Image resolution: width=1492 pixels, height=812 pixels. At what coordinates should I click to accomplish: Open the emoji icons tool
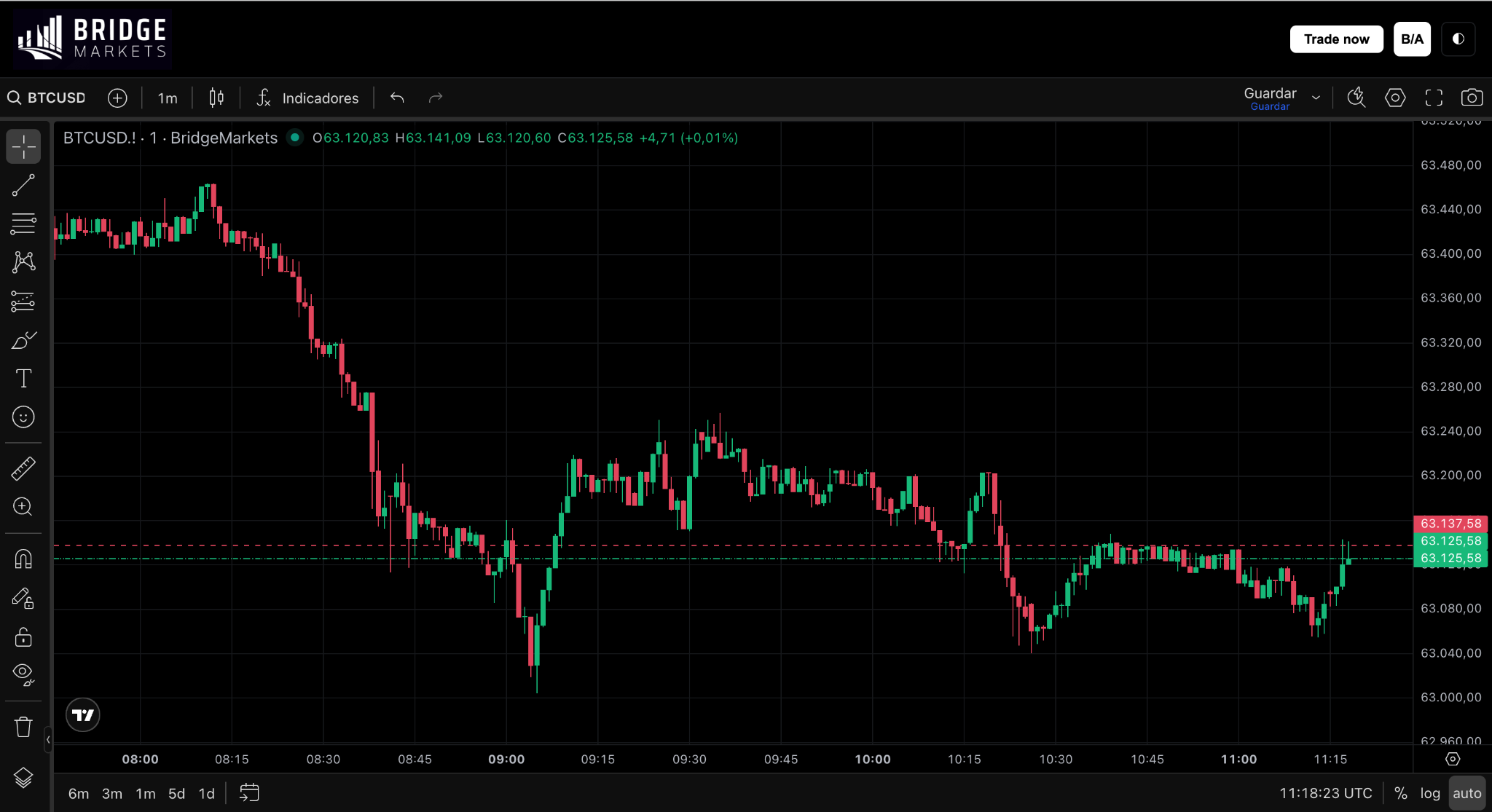(23, 417)
